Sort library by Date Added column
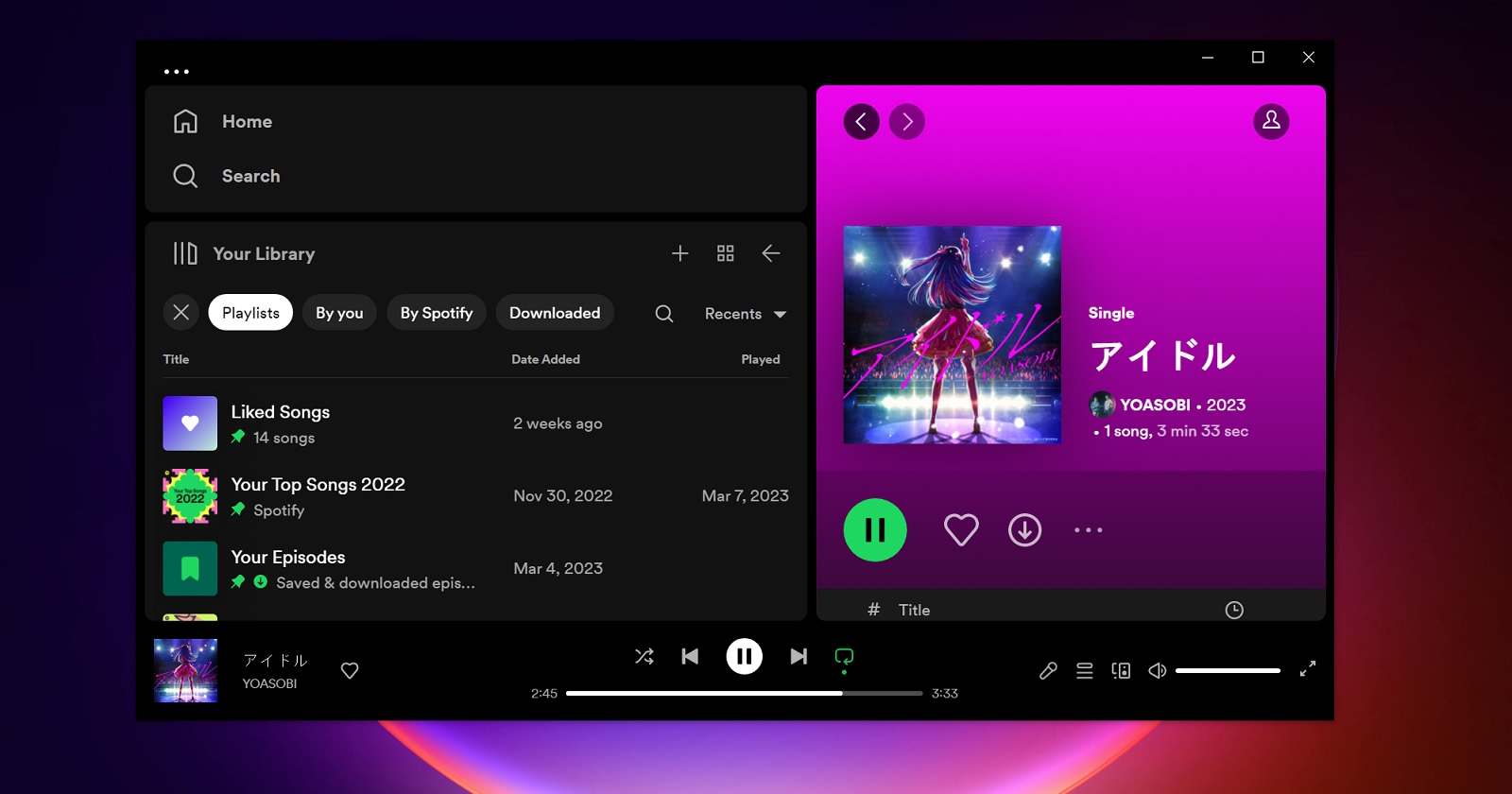 [x=545, y=359]
